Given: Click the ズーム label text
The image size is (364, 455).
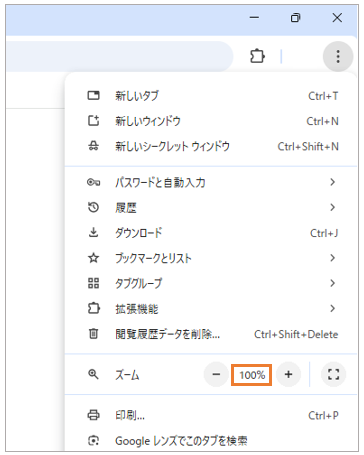Looking at the screenshot, I should [x=127, y=375].
